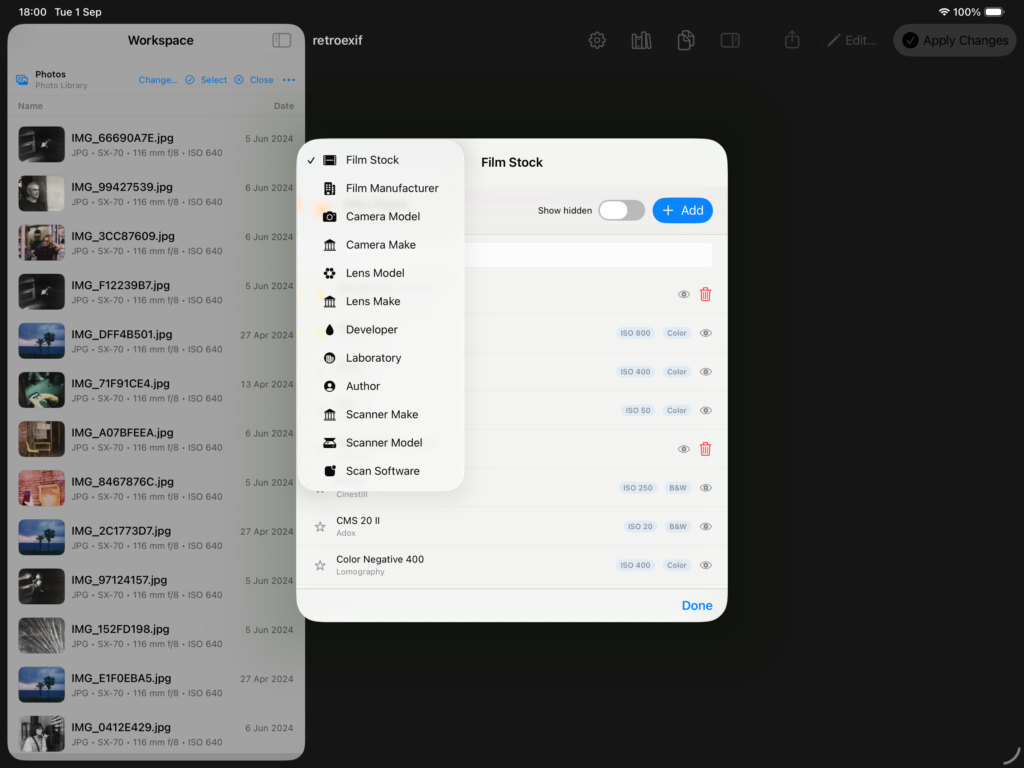1024x768 pixels.
Task: Toggle the right inspector panel icon
Action: 730,40
